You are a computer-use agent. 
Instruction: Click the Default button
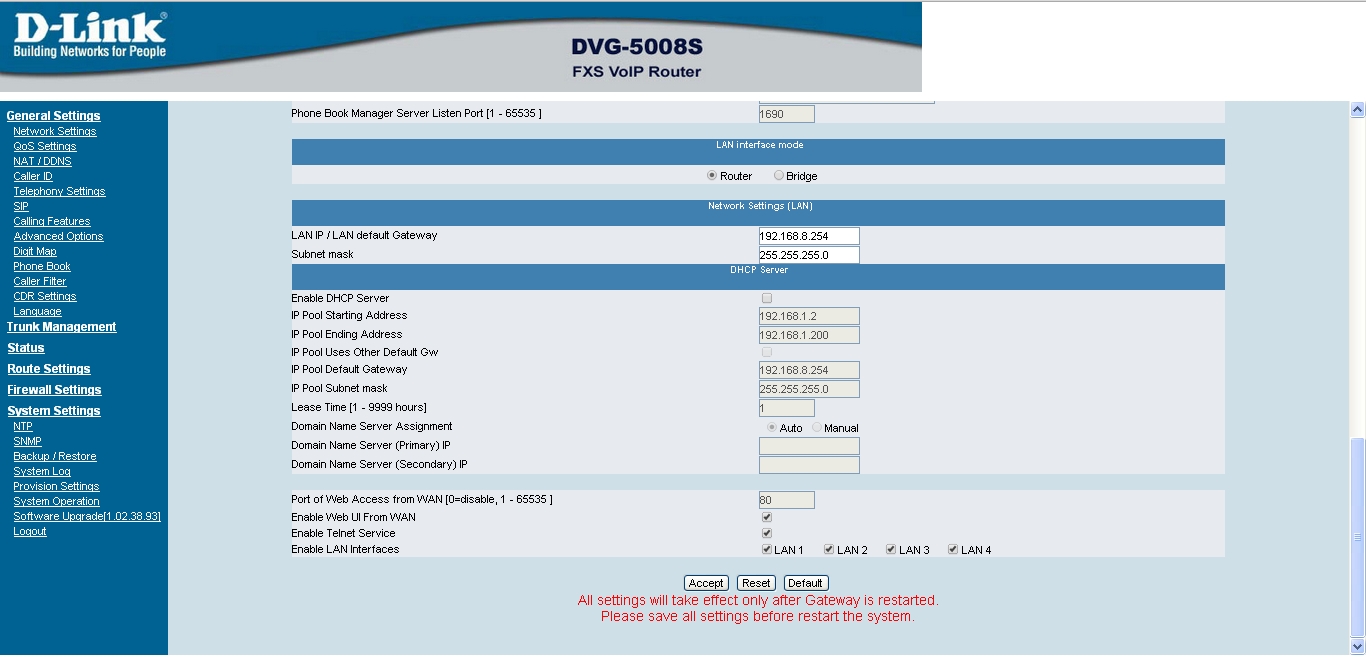[x=806, y=583]
